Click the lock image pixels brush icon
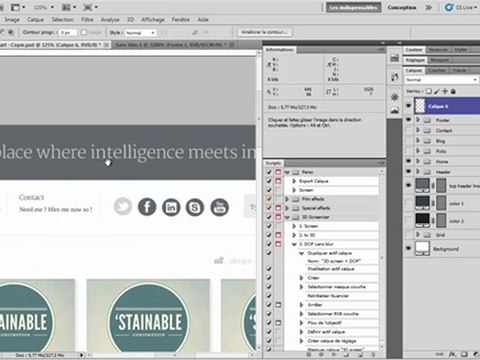Image resolution: width=480 pixels, height=360 pixels. (437, 91)
